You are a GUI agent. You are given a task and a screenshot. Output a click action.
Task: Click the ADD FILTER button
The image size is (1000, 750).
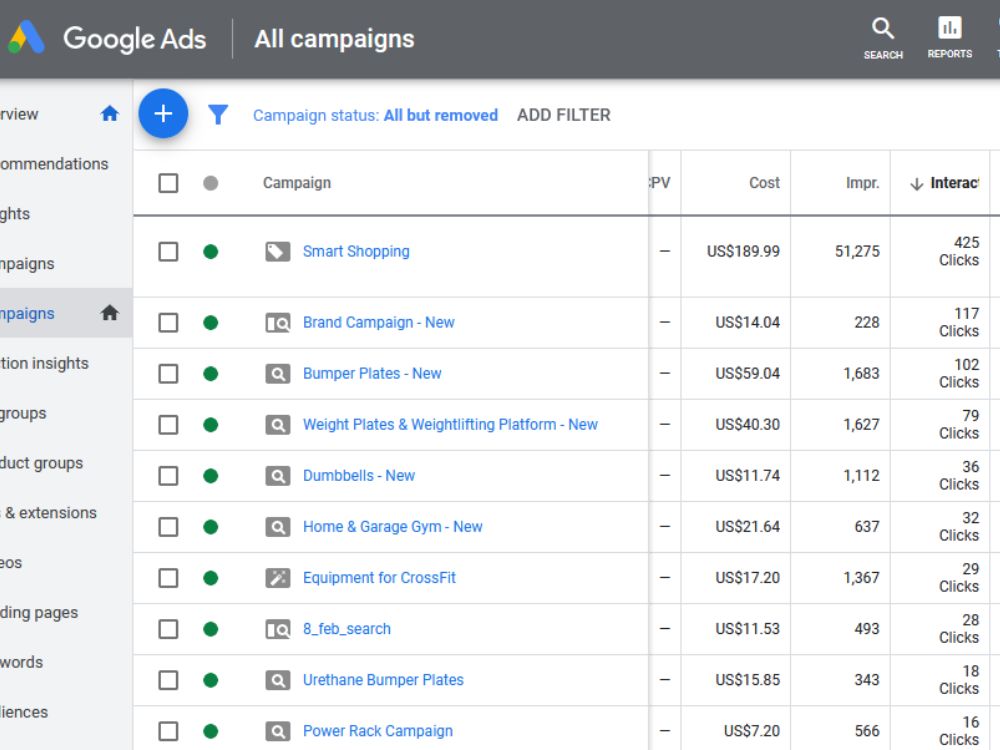coord(564,115)
